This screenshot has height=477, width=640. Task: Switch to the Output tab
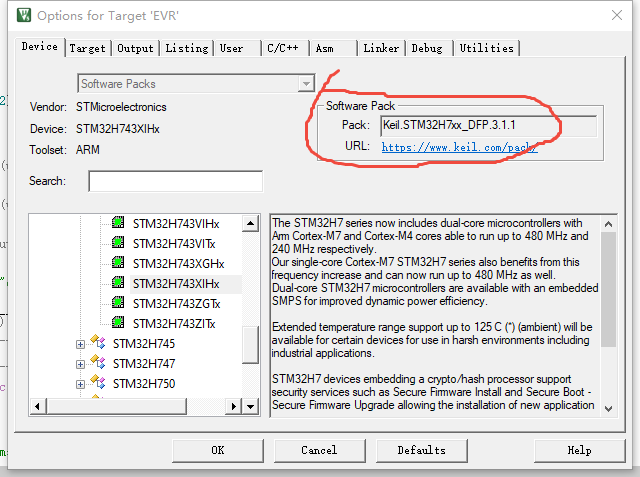135,48
